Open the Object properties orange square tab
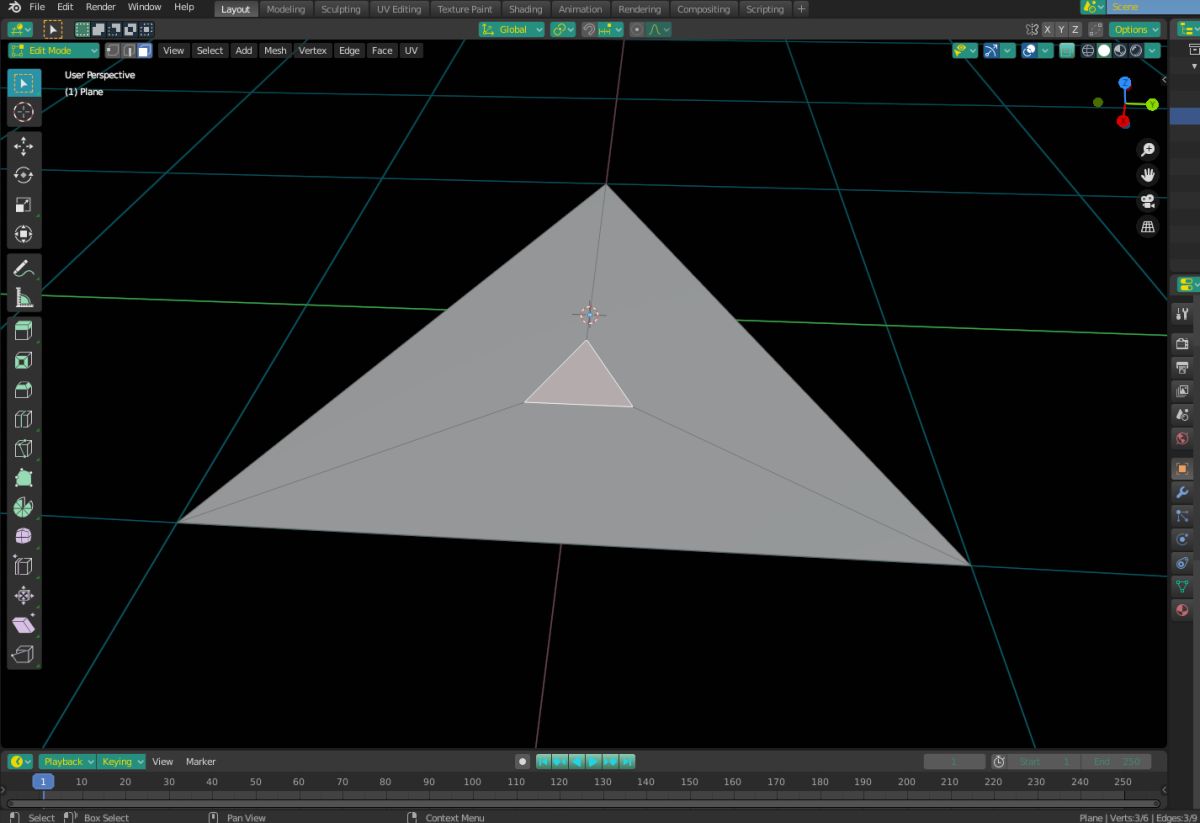The width and height of the screenshot is (1200, 823). (x=1182, y=468)
